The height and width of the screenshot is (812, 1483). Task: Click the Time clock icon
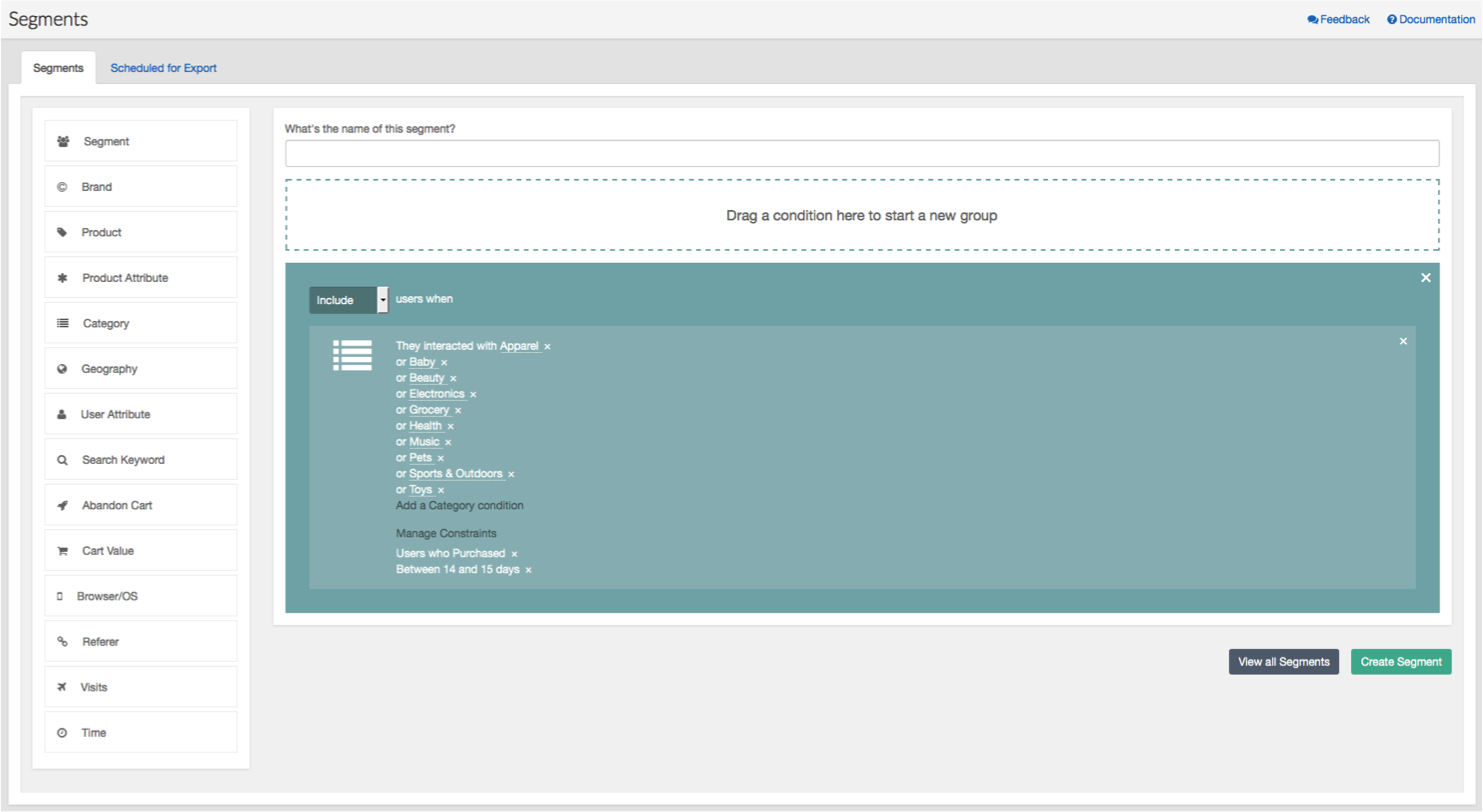[62, 733]
